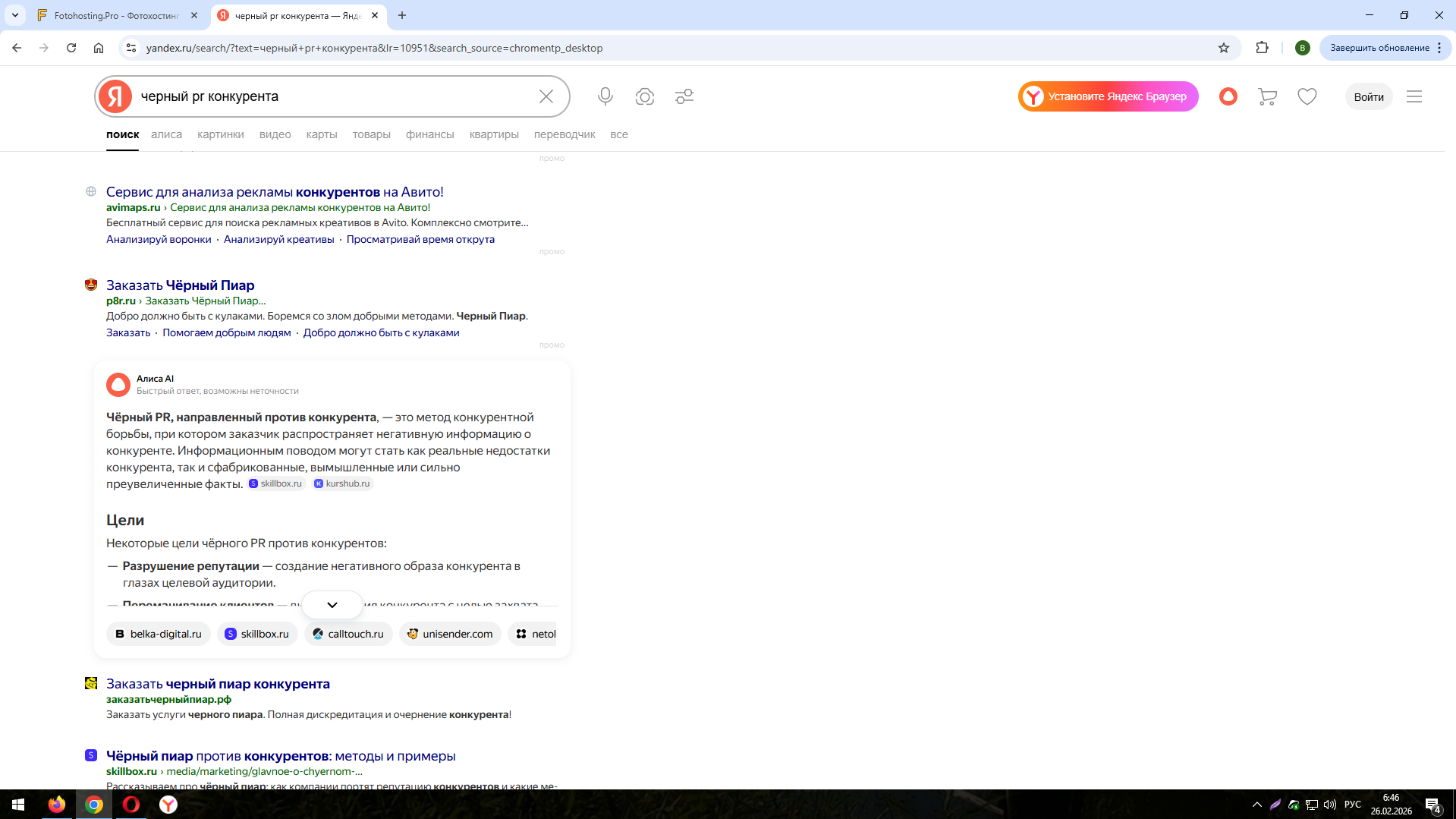Select the 'товары' search tab

coord(372,134)
